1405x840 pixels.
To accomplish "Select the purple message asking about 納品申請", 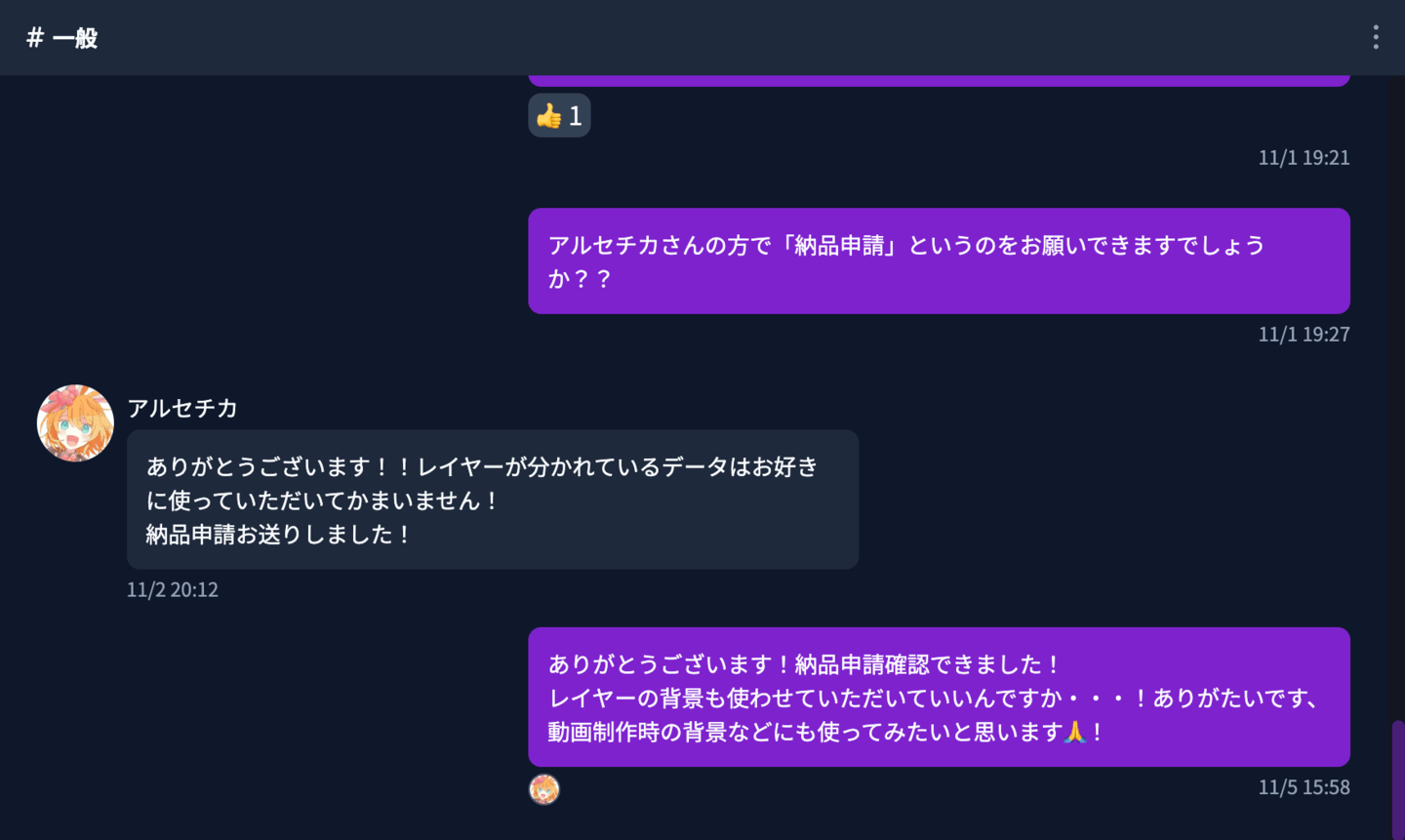I will pos(939,260).
